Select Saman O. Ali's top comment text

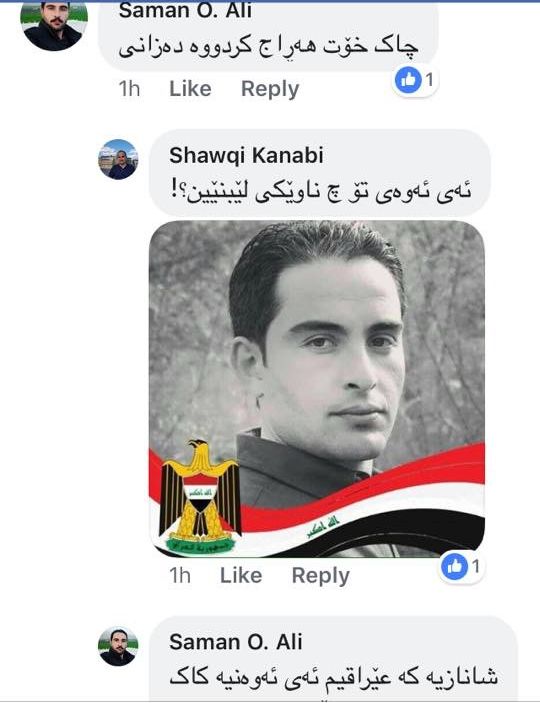click(268, 46)
